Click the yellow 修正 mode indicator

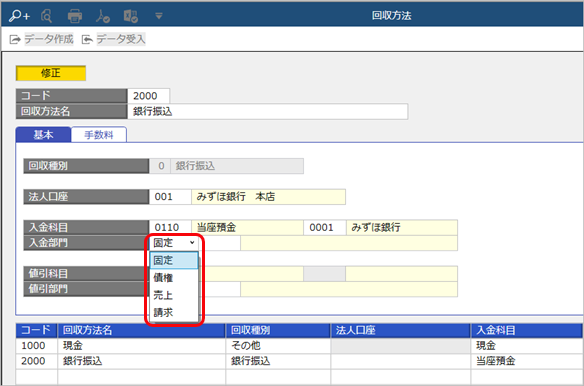click(x=51, y=73)
